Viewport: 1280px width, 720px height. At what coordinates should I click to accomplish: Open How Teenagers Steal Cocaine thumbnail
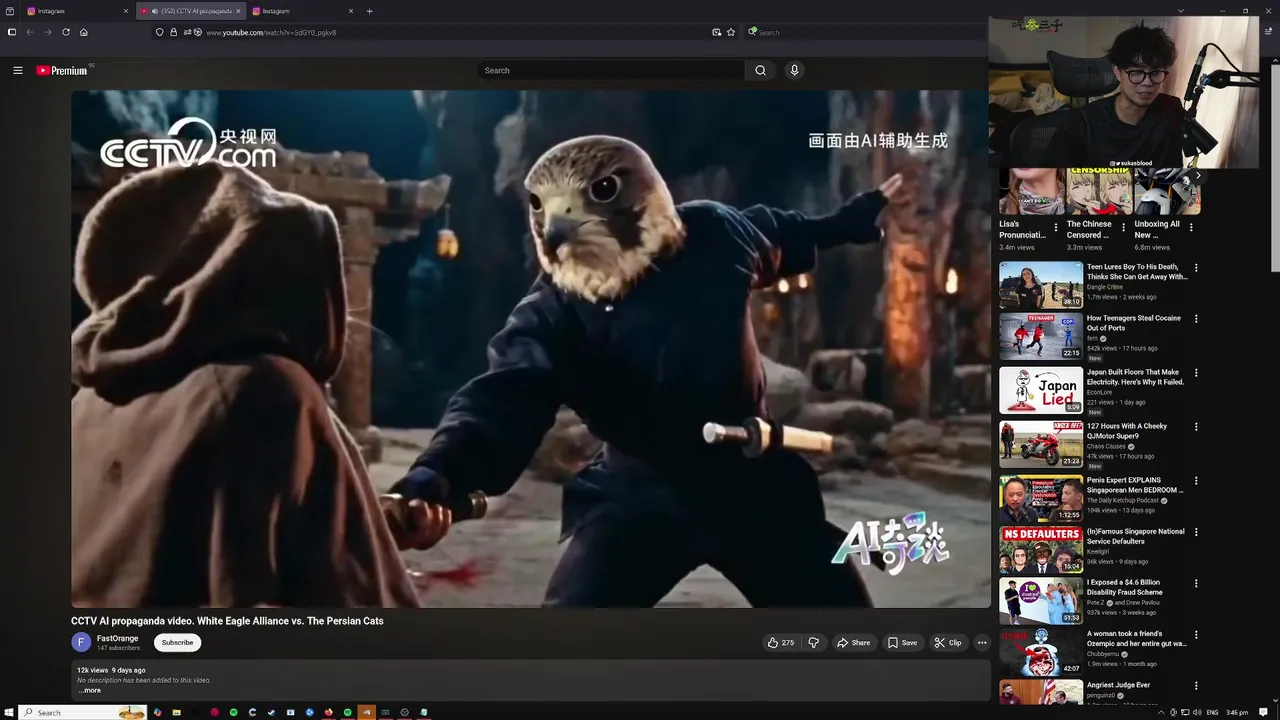point(1040,336)
